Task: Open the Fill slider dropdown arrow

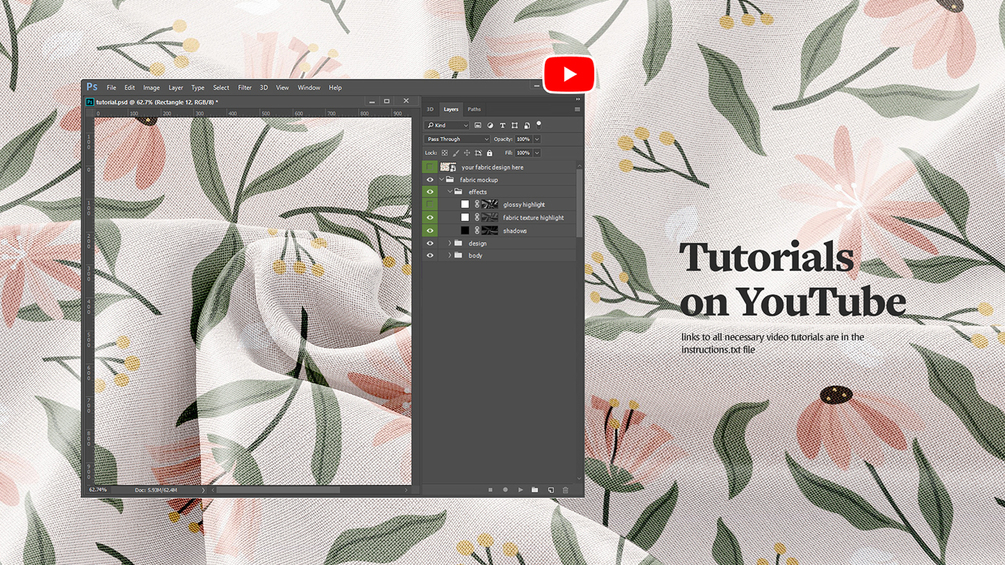Action: click(537, 153)
